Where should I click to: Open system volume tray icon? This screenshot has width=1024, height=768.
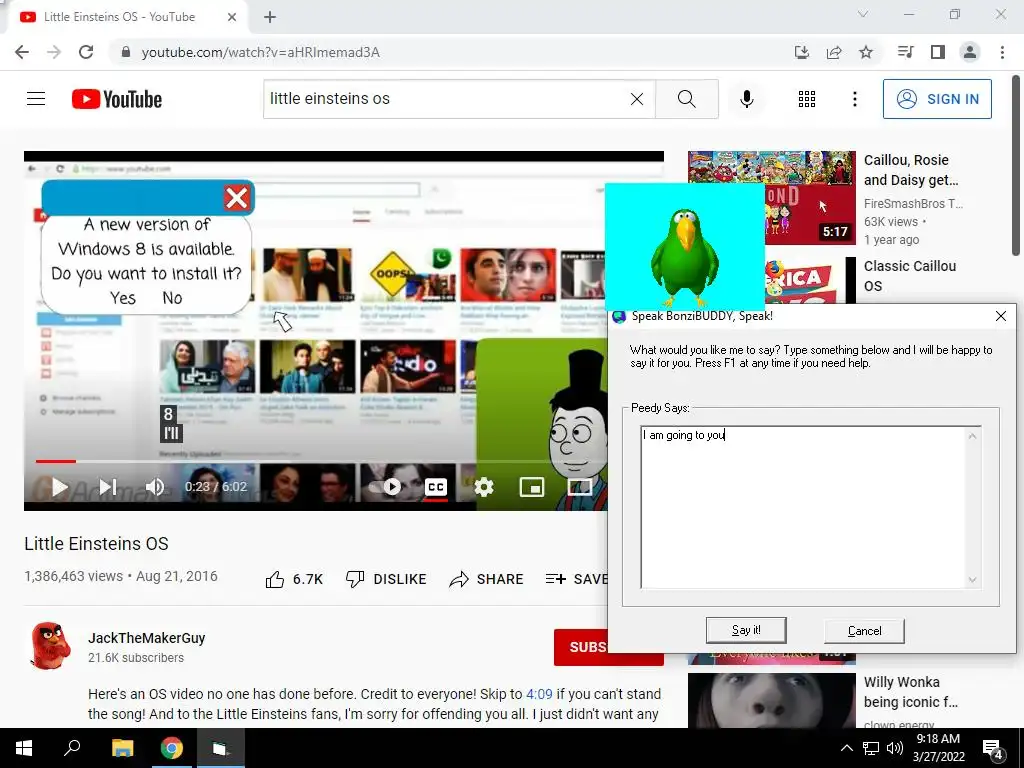point(895,748)
